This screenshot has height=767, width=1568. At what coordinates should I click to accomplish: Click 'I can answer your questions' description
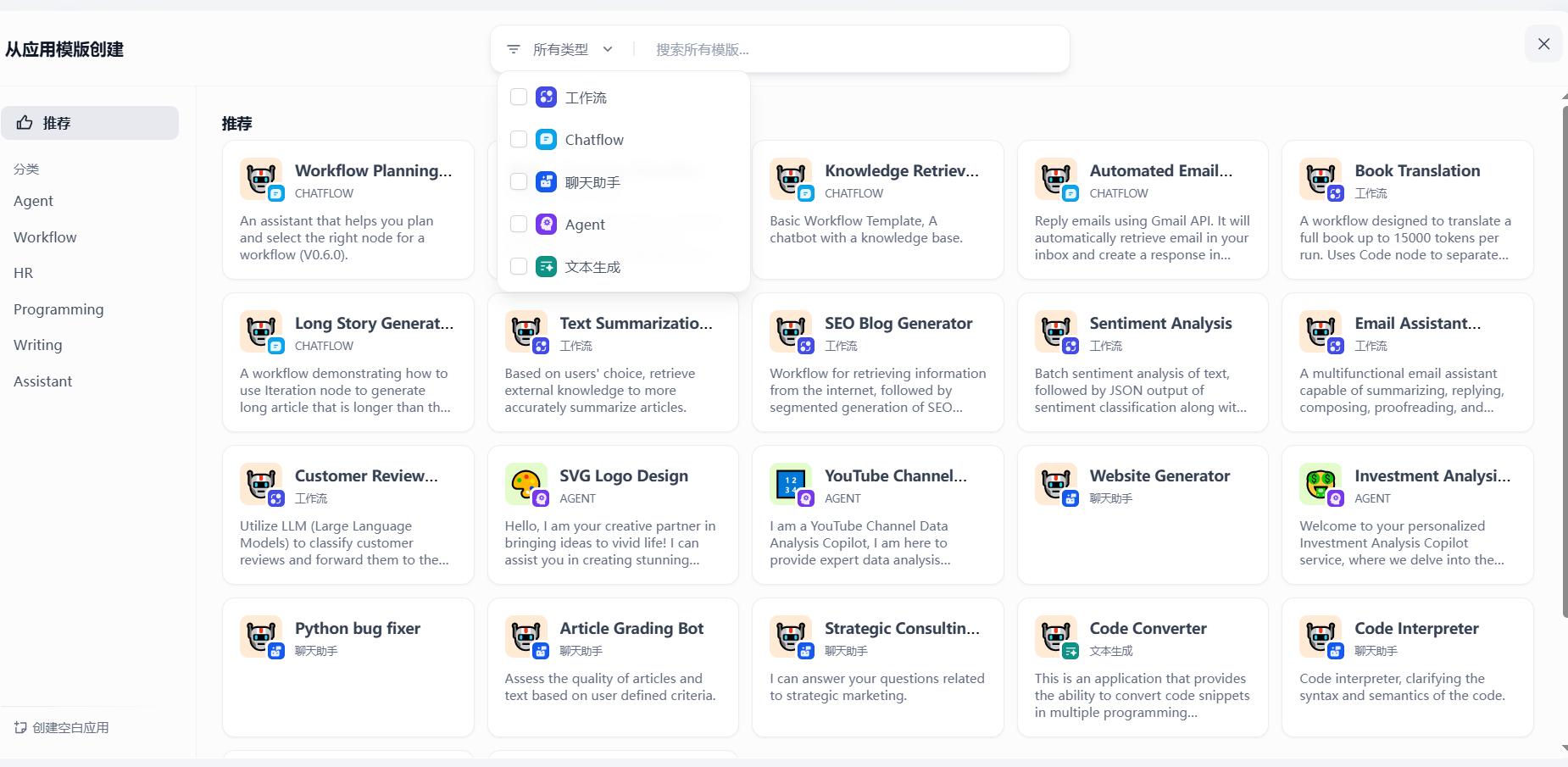pyautogui.click(x=877, y=686)
